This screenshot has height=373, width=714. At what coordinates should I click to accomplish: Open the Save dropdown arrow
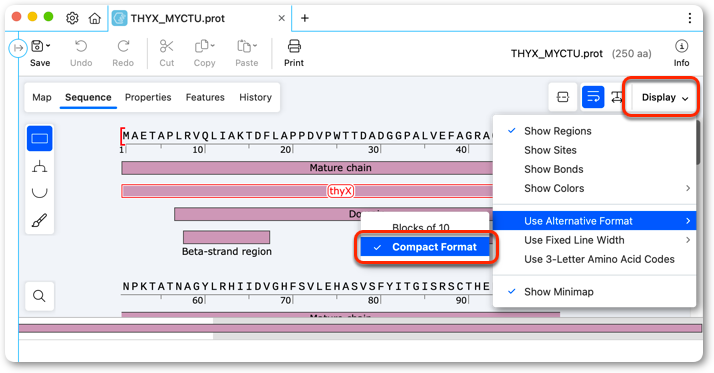tap(48, 46)
